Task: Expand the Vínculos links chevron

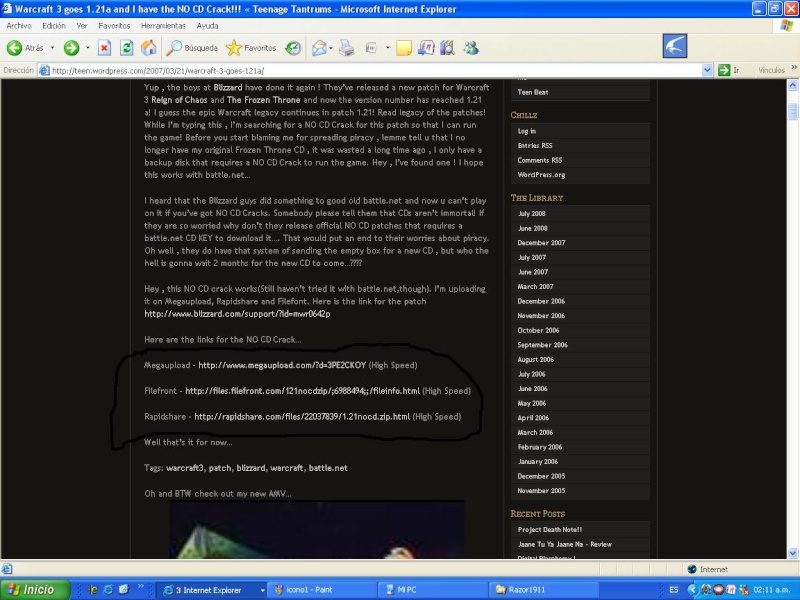Action: point(794,67)
